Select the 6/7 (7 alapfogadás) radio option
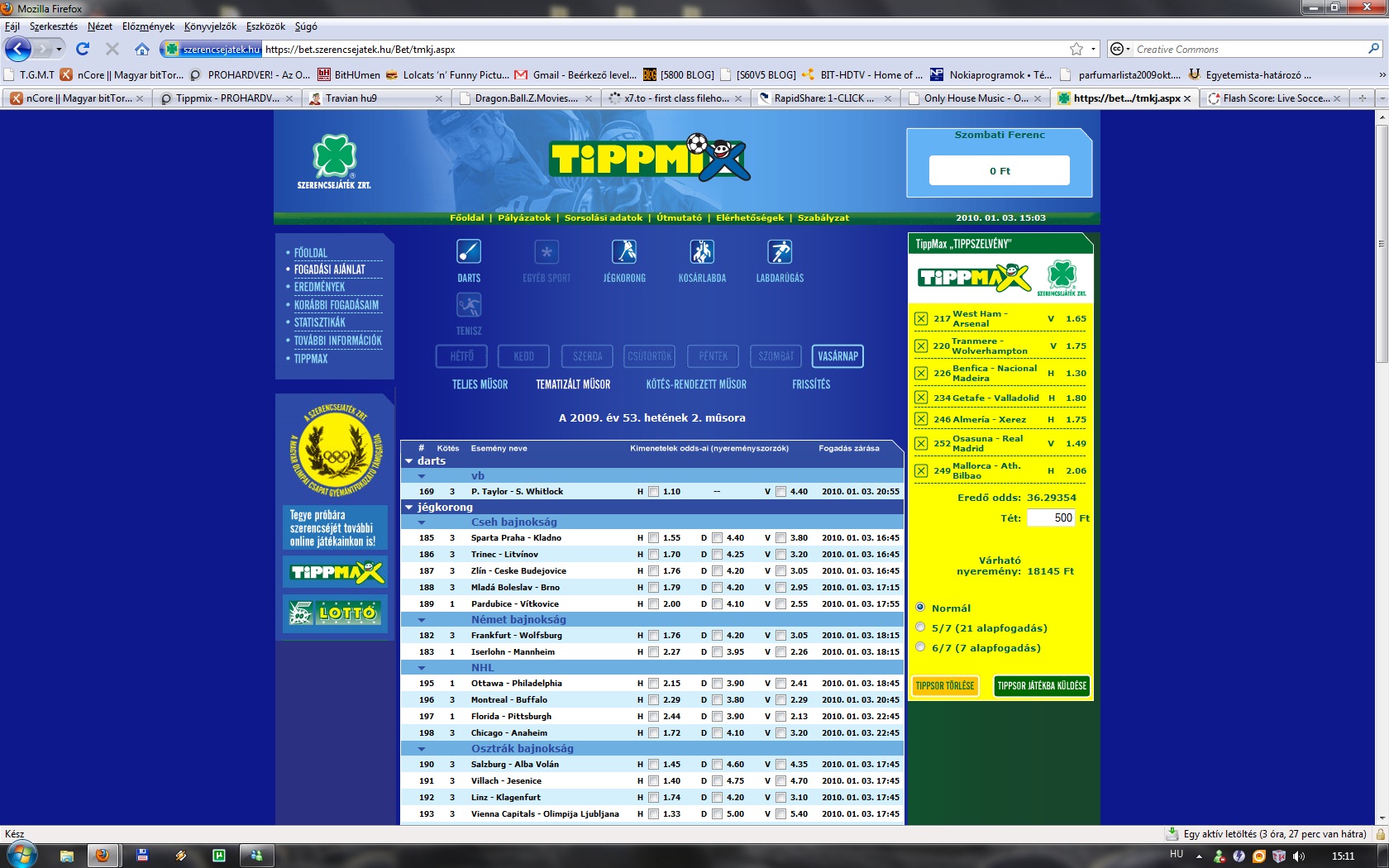This screenshot has width=1389, height=868. 920,647
